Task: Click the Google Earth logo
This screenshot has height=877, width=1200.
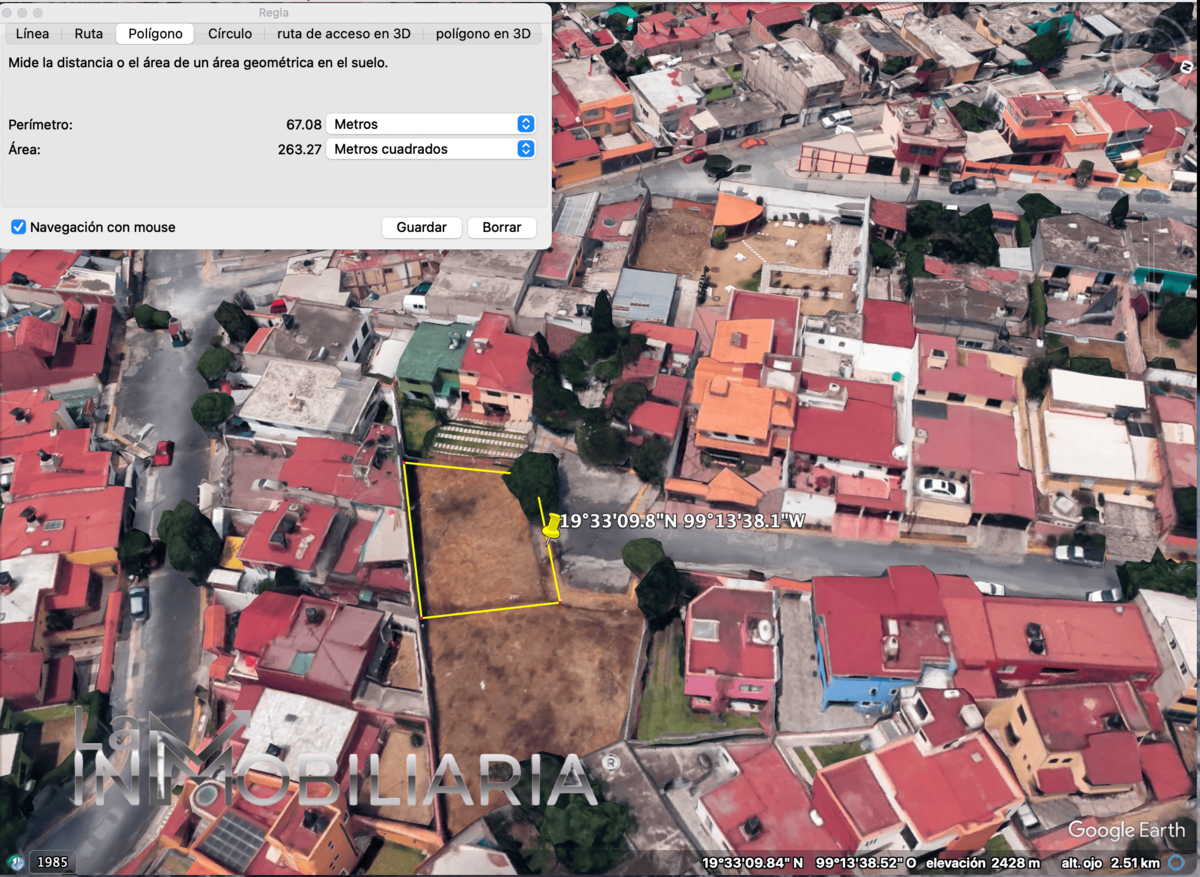Action: (1129, 830)
